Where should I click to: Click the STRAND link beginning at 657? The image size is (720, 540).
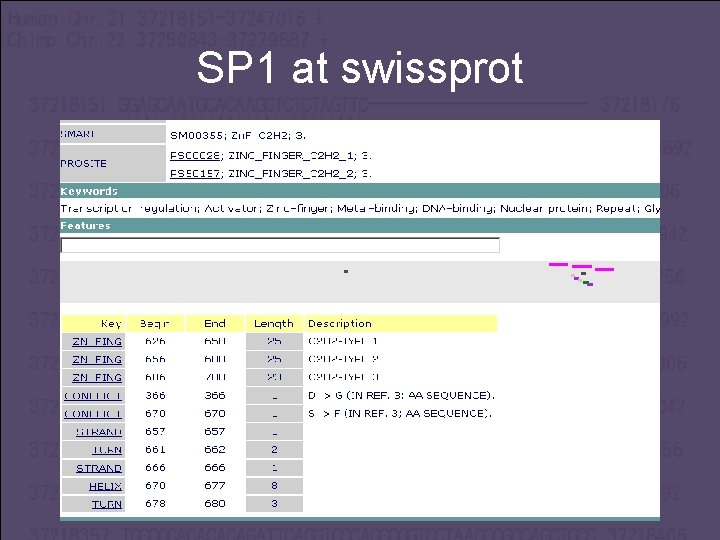point(99,432)
